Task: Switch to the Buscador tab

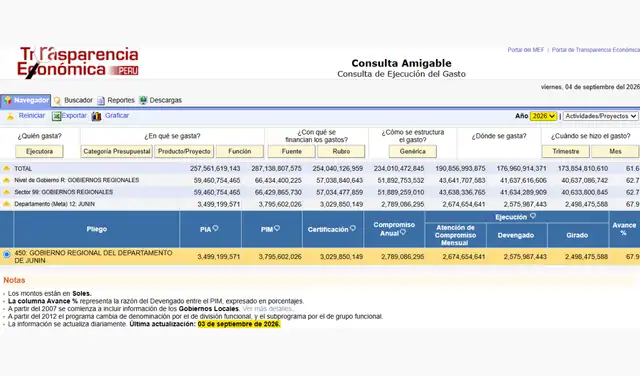Action: click(x=73, y=100)
